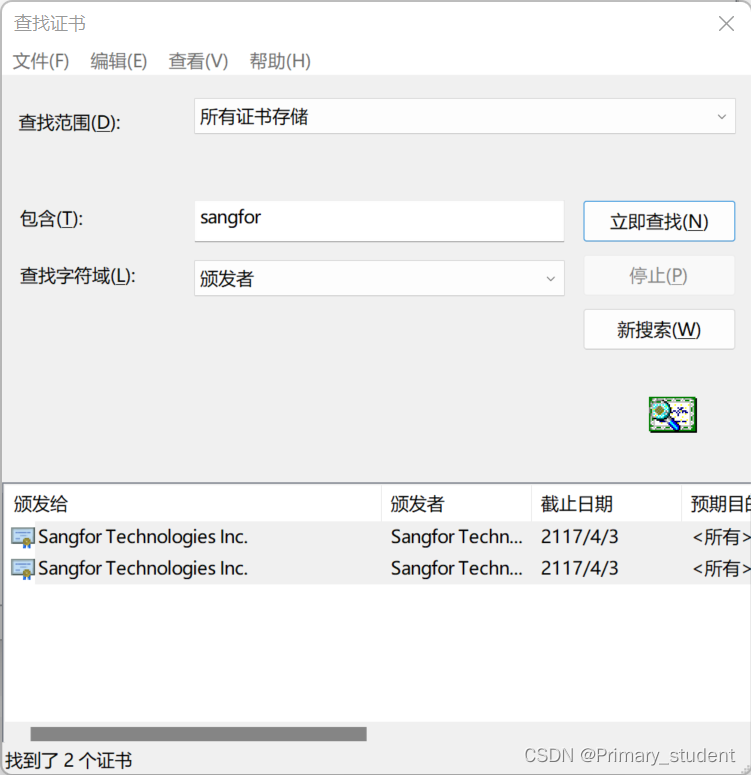
Task: Click first row's 2117/4/3 expiry date
Action: tap(579, 537)
